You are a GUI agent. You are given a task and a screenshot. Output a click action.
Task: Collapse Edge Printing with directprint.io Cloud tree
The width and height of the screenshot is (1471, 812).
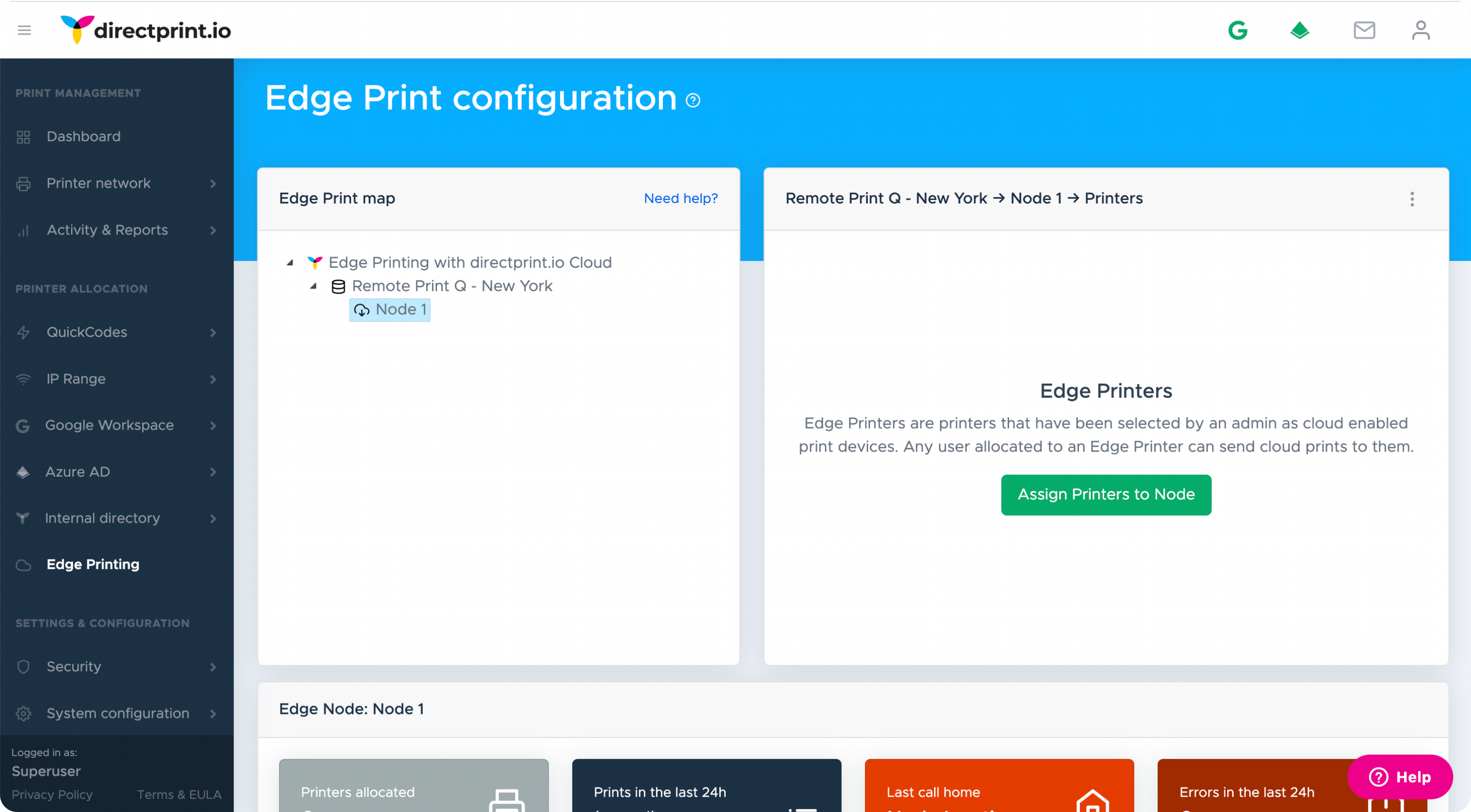click(x=290, y=262)
